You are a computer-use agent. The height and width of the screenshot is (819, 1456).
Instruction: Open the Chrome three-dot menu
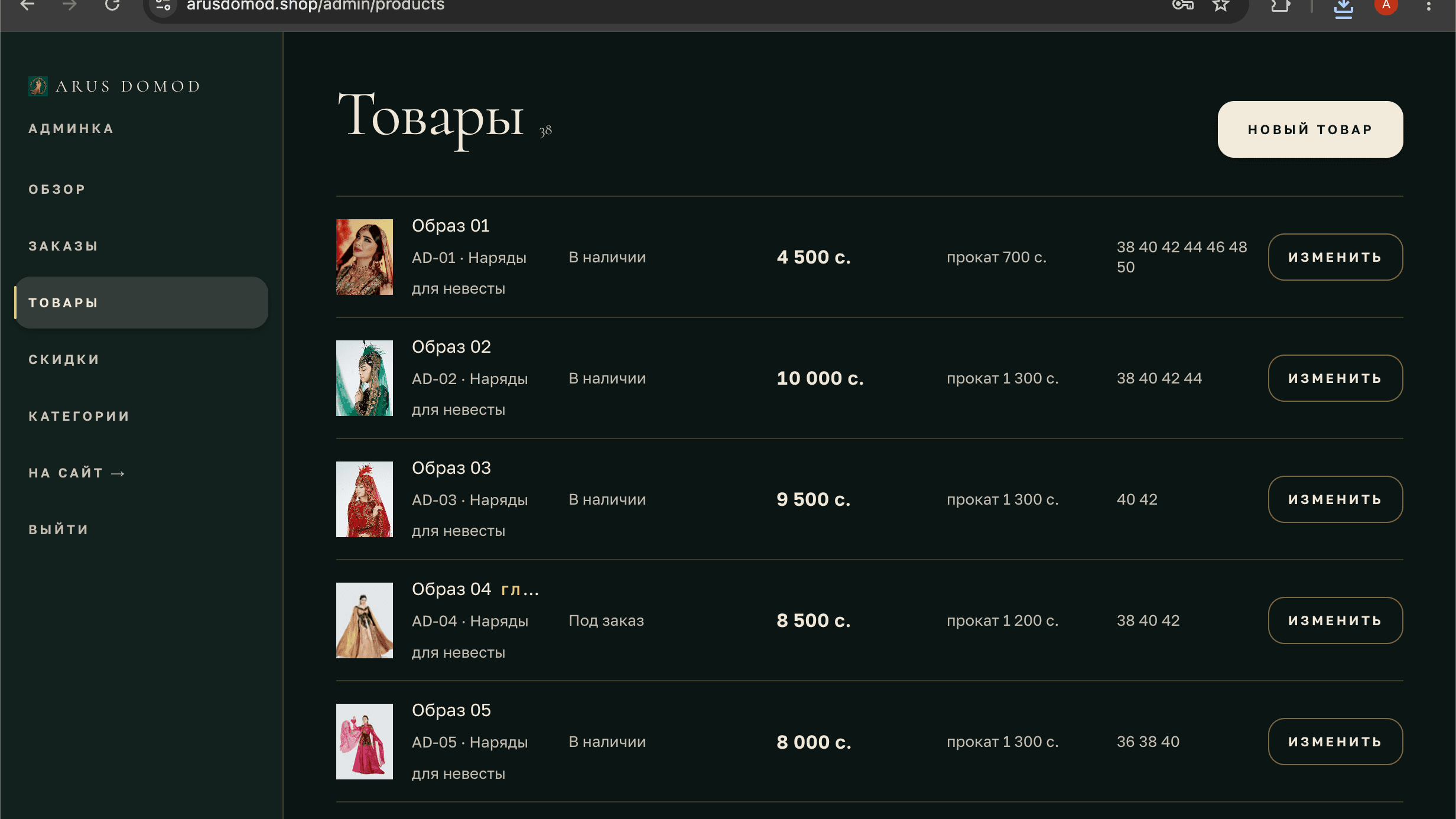tap(1429, 5)
